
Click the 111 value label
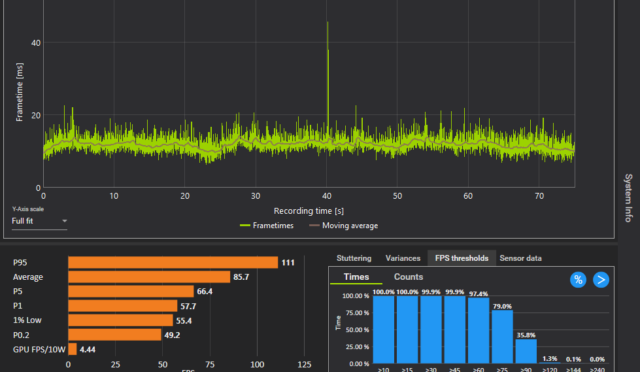point(288,263)
